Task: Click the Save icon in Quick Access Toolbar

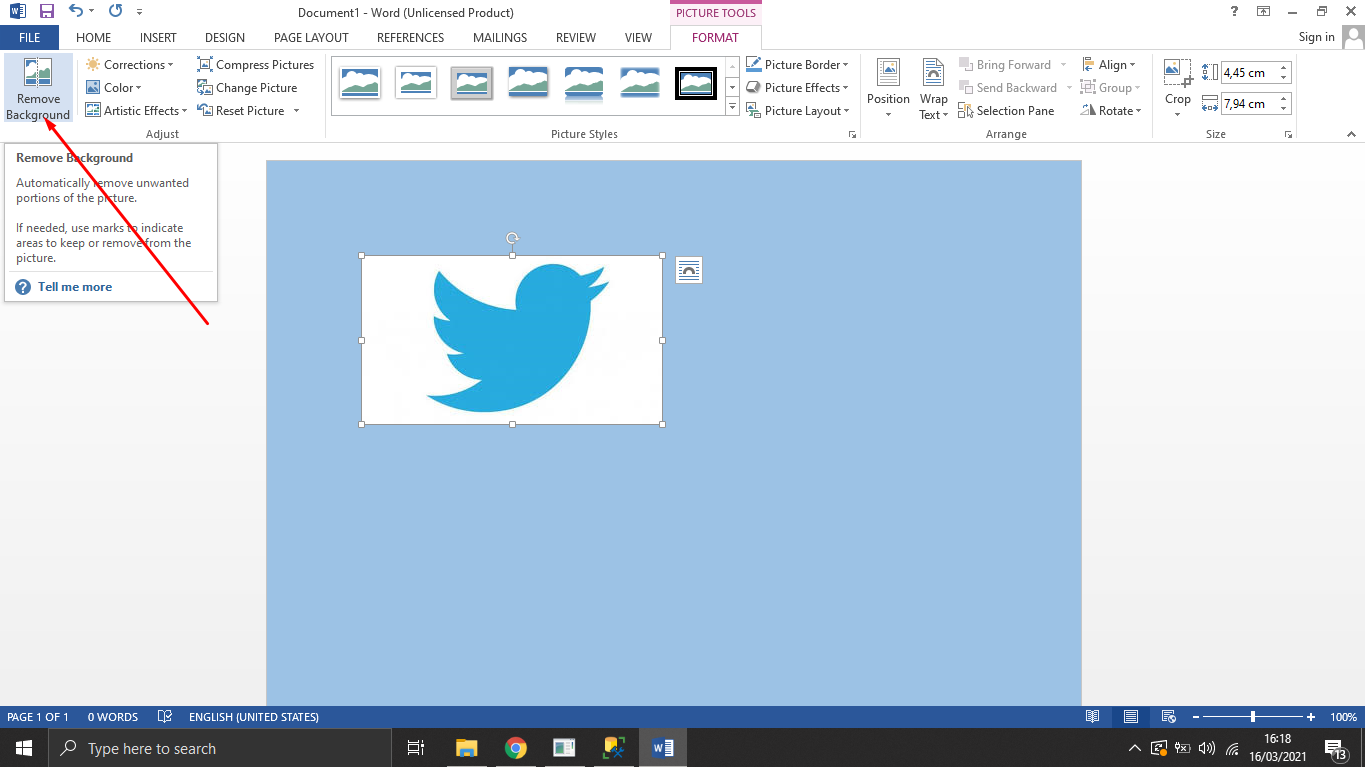Action: point(47,12)
